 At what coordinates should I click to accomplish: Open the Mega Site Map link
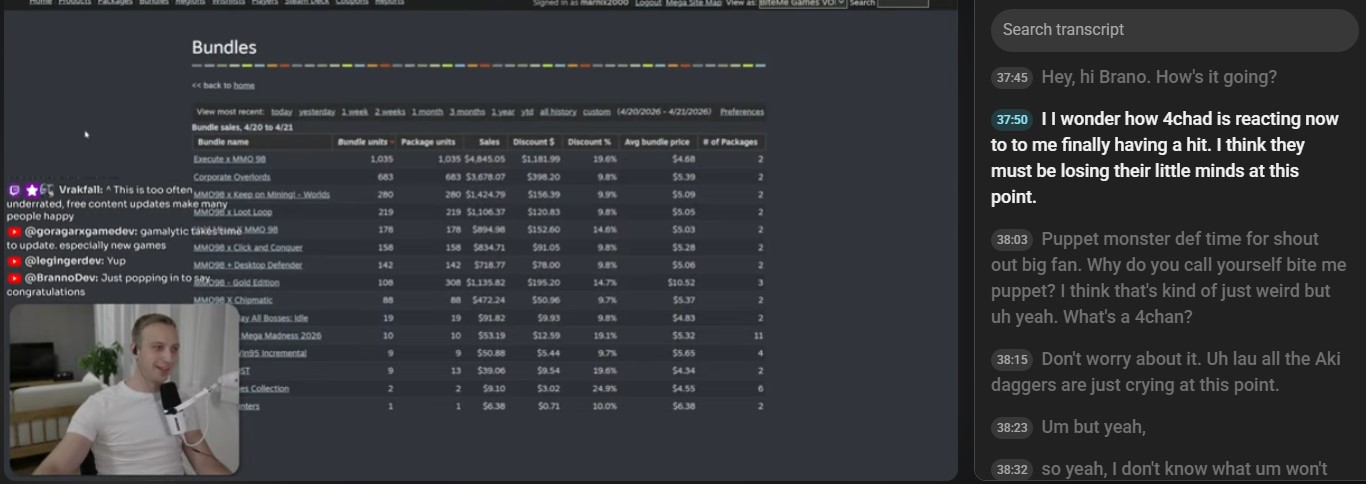point(692,3)
